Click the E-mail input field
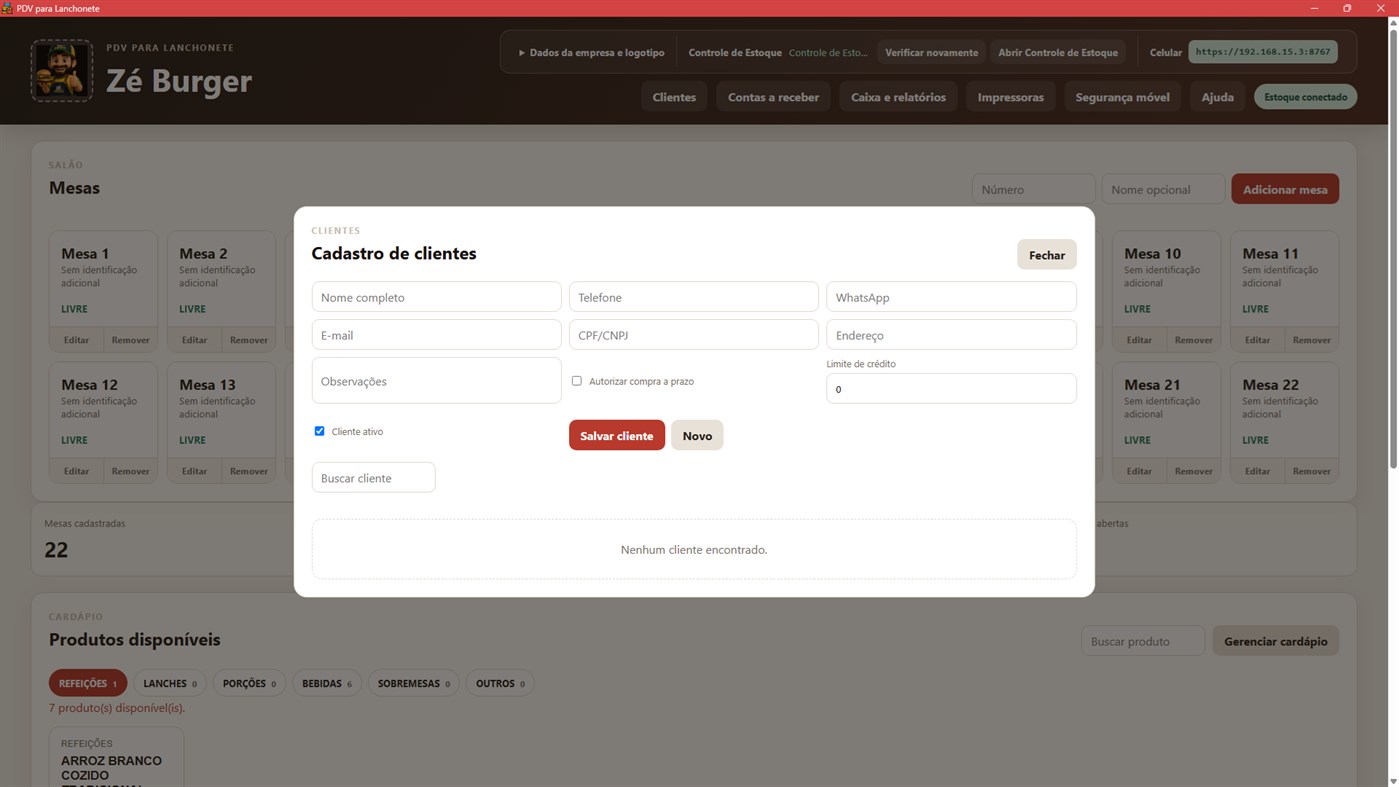 [x=436, y=335]
